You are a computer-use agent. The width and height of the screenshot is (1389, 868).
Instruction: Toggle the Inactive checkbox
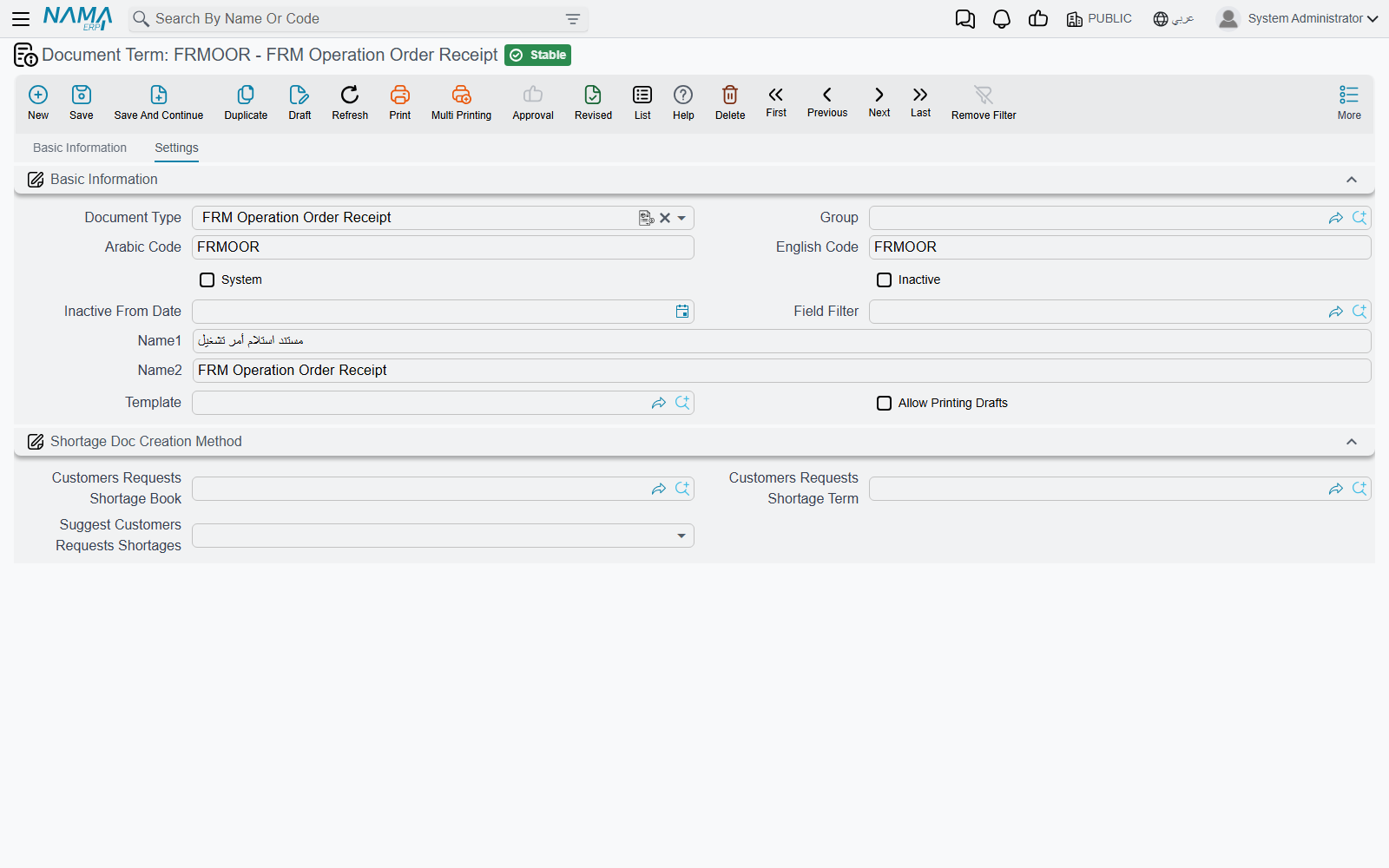[x=884, y=279]
